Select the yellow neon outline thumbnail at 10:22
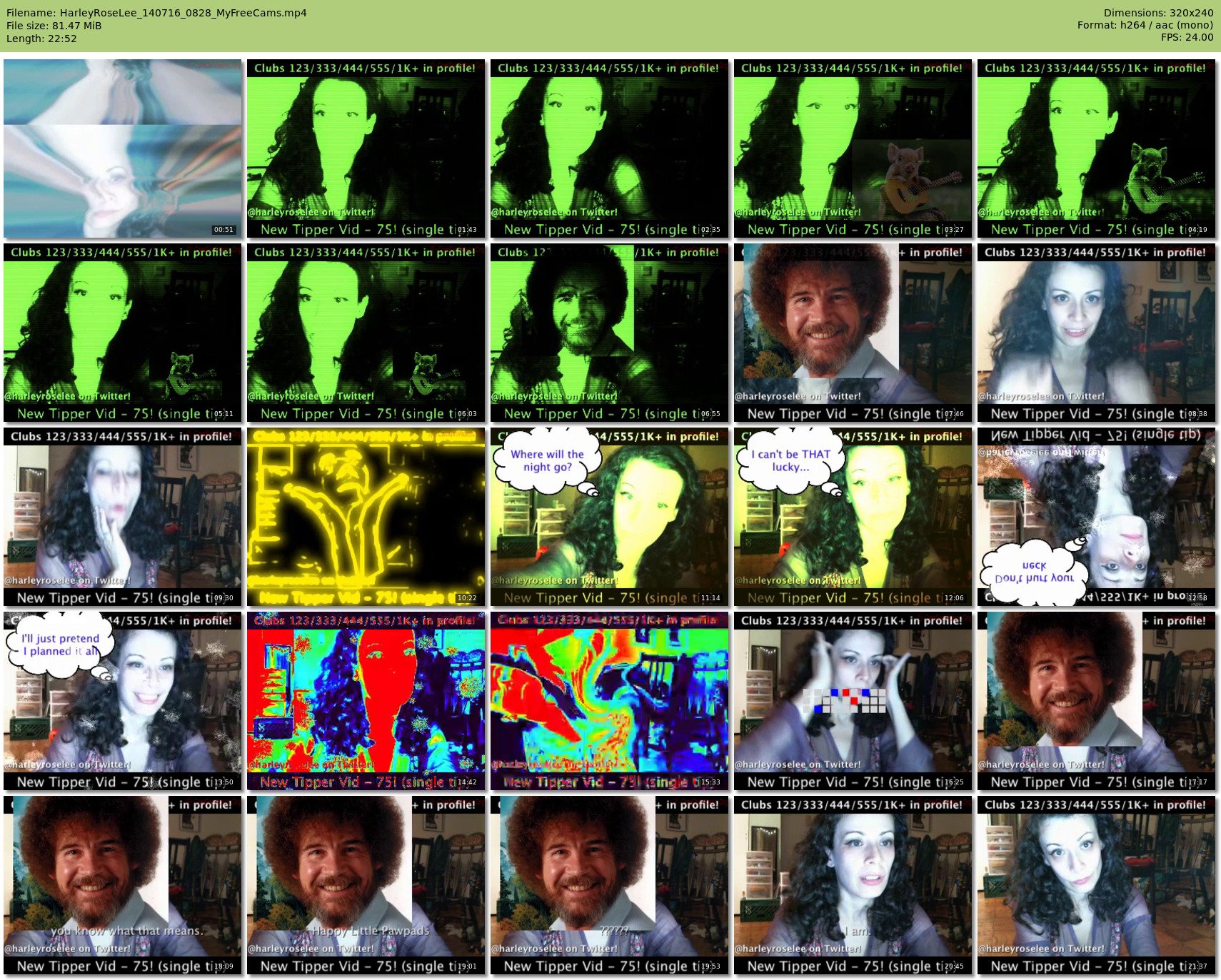 [x=366, y=517]
